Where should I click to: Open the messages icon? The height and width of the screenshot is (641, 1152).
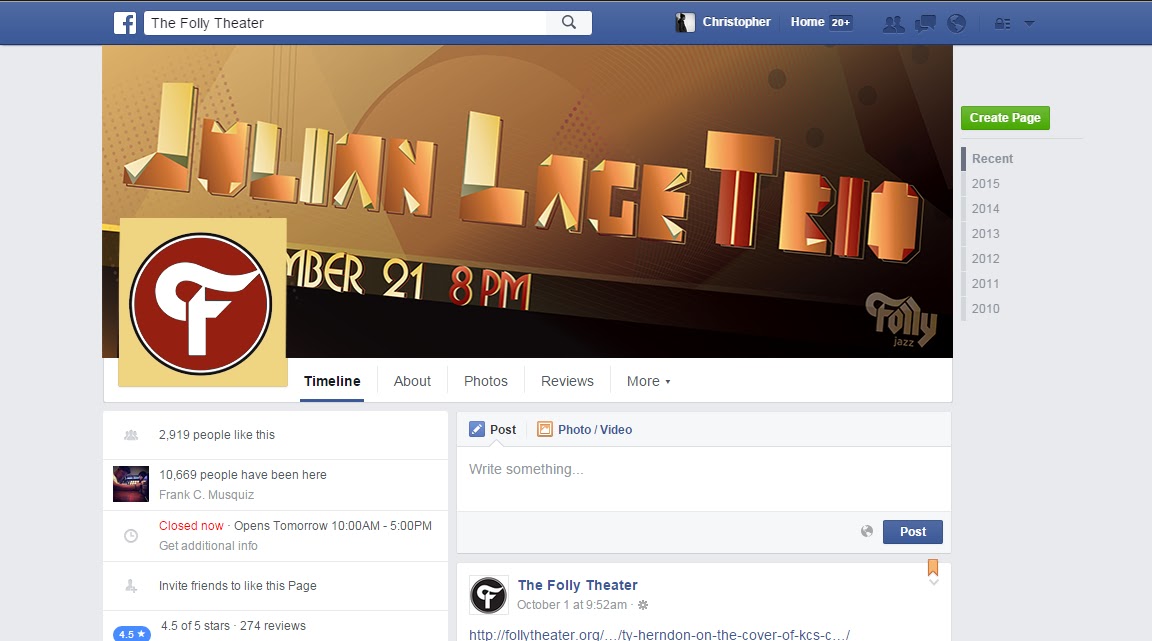pyautogui.click(x=925, y=24)
